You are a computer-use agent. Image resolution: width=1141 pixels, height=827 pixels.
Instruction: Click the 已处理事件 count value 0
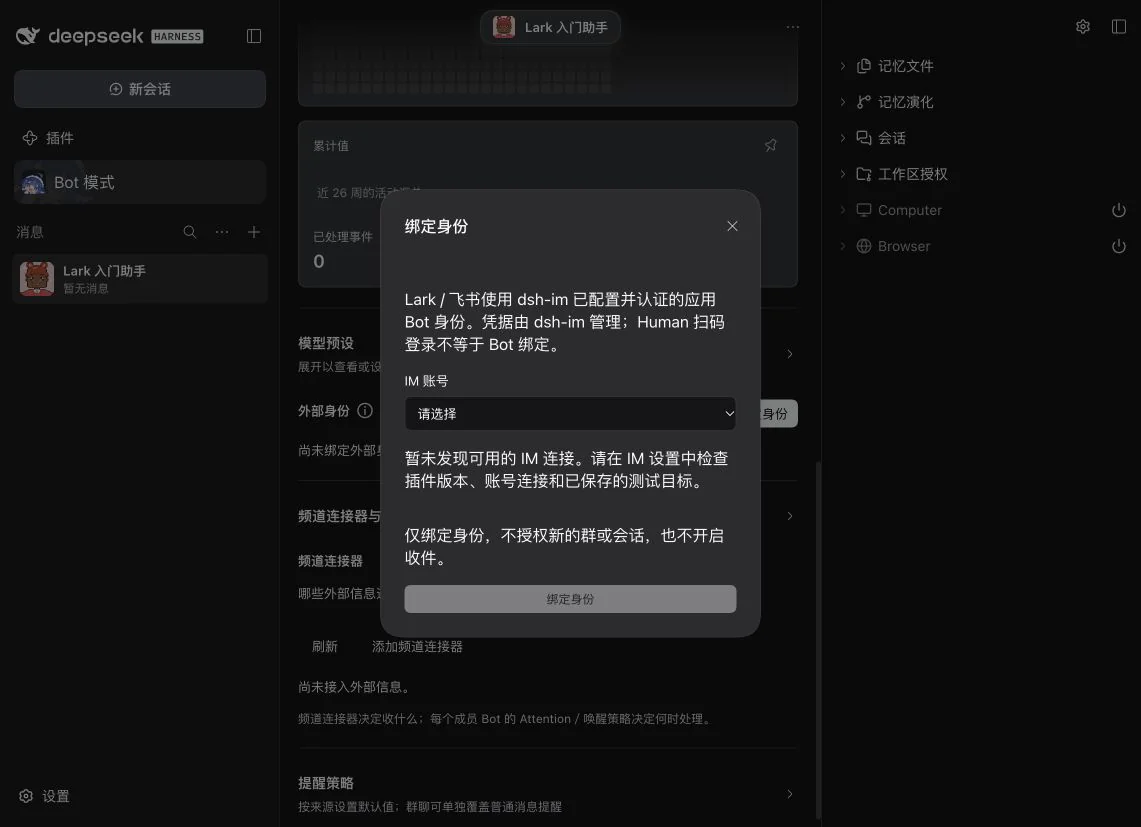click(x=319, y=261)
